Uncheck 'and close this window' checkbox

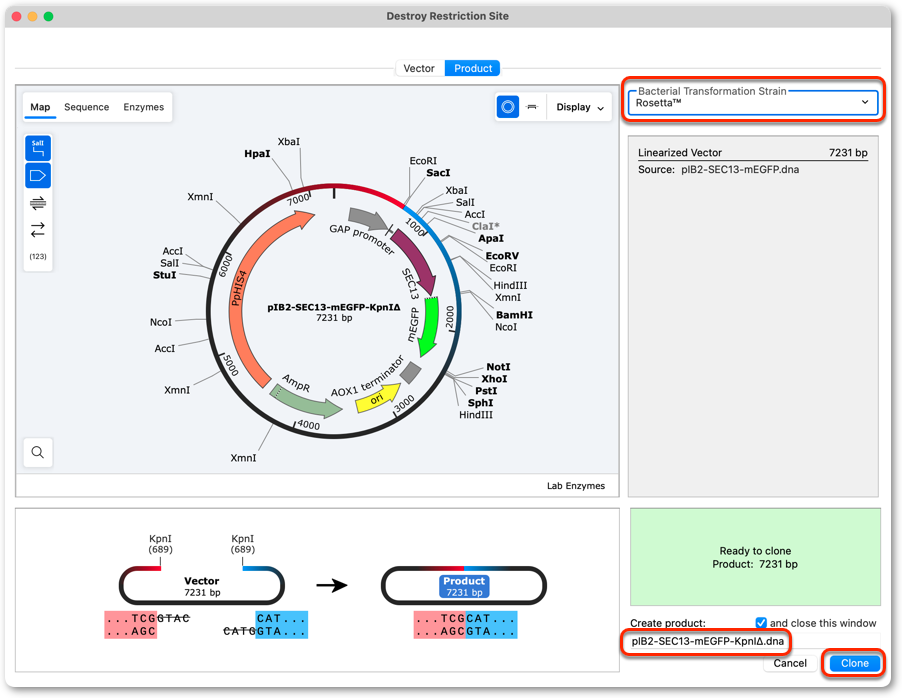tap(761, 623)
